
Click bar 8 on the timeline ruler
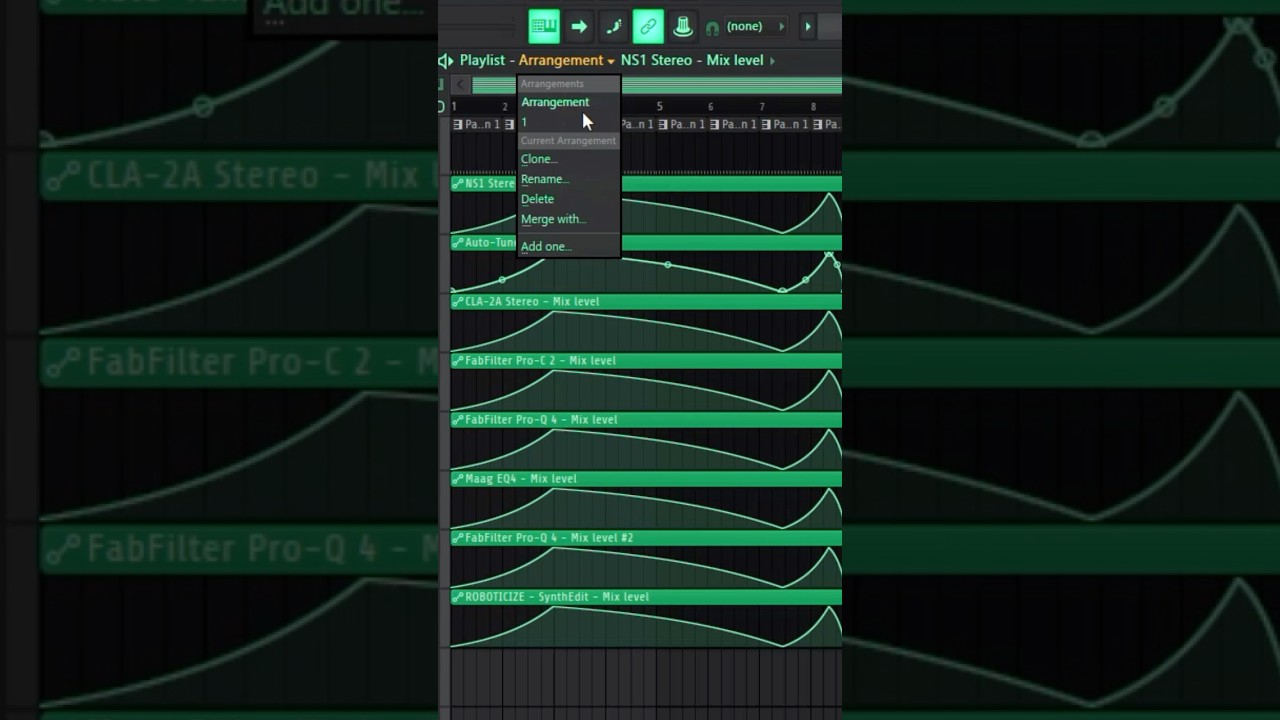[x=813, y=107]
